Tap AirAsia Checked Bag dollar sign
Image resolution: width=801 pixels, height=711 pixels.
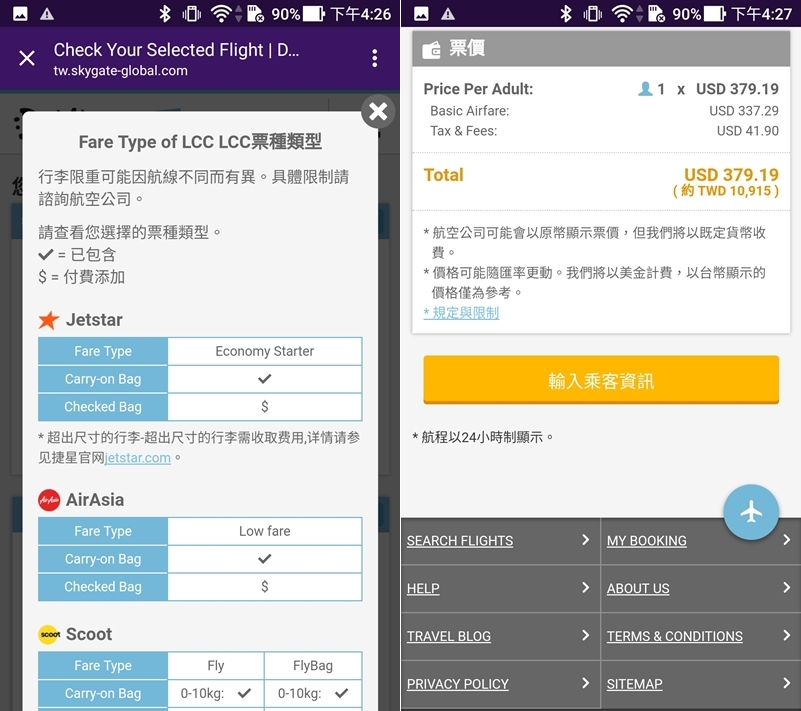(265, 586)
